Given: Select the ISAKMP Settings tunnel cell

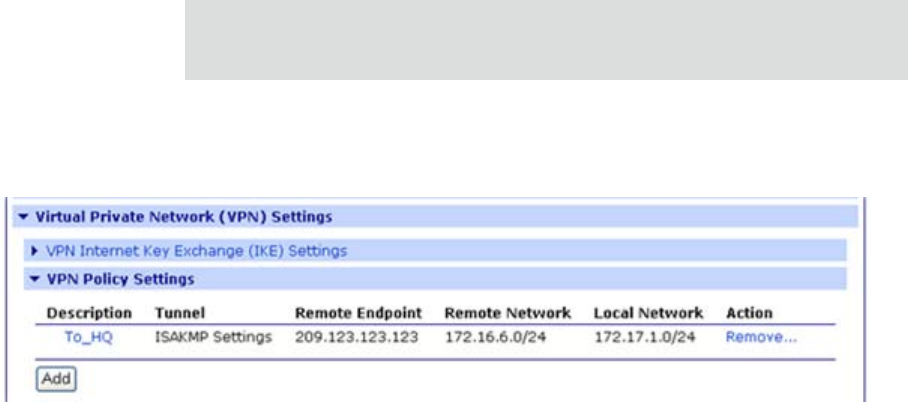Looking at the screenshot, I should 213,338.
